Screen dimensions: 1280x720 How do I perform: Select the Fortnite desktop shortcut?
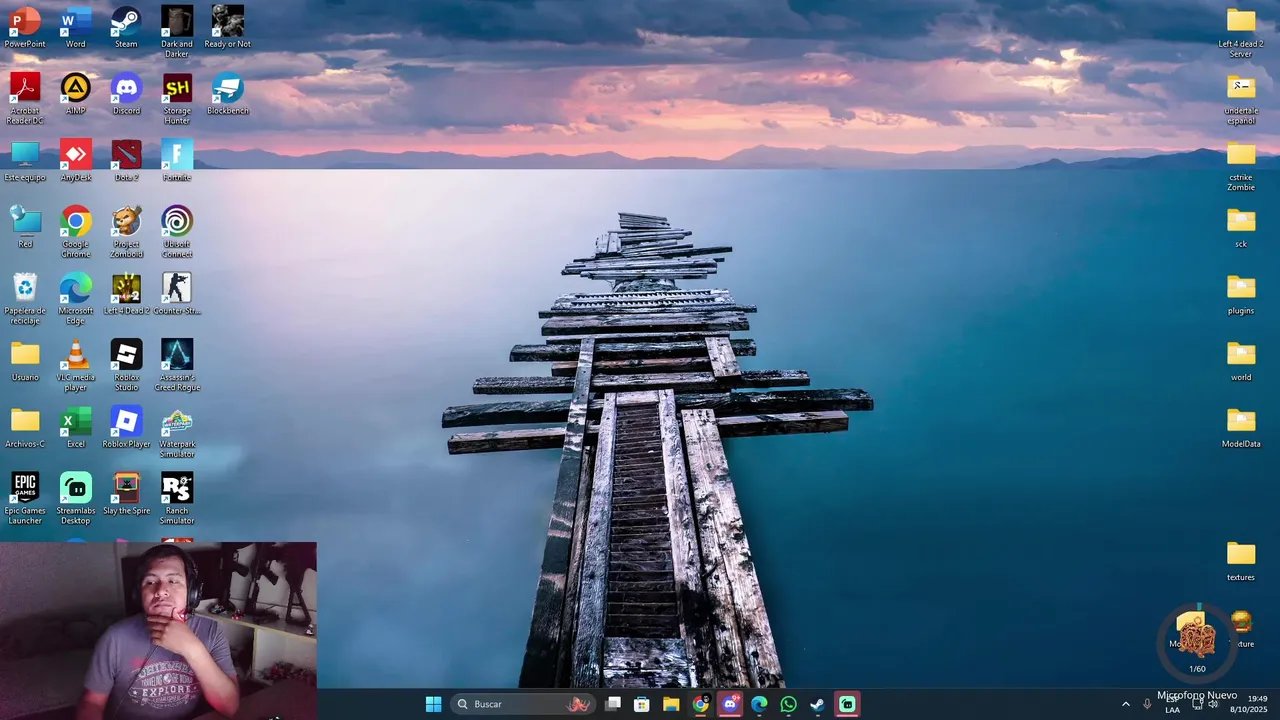(177, 161)
